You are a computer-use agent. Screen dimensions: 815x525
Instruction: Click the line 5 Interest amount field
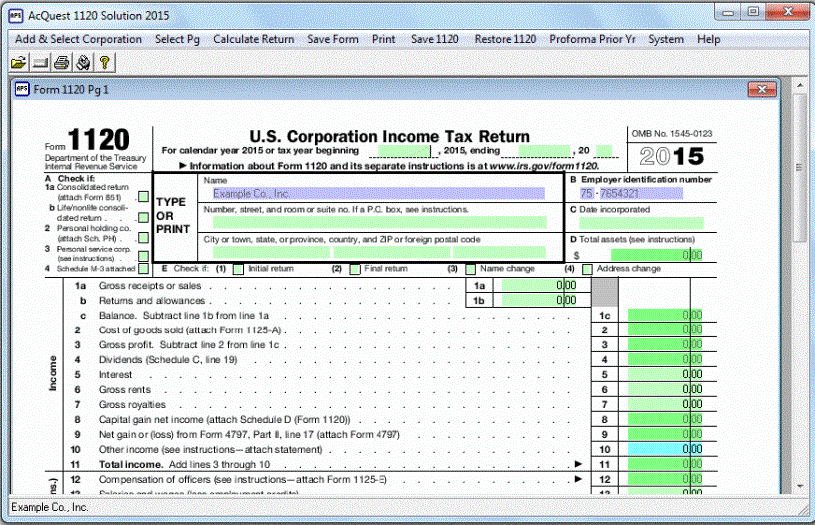click(665, 374)
